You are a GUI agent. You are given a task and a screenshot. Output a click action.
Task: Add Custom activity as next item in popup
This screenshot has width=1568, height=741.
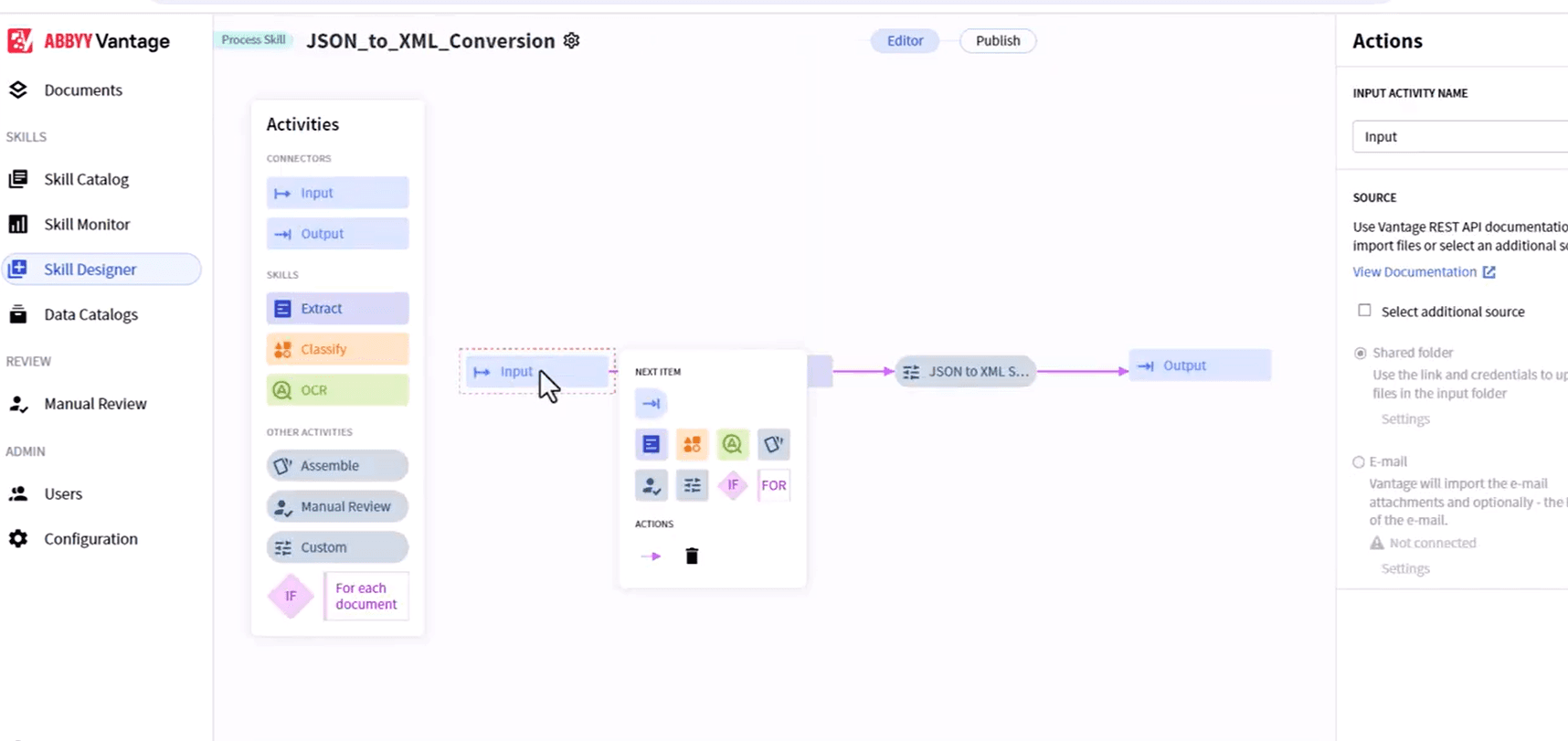tap(692, 485)
